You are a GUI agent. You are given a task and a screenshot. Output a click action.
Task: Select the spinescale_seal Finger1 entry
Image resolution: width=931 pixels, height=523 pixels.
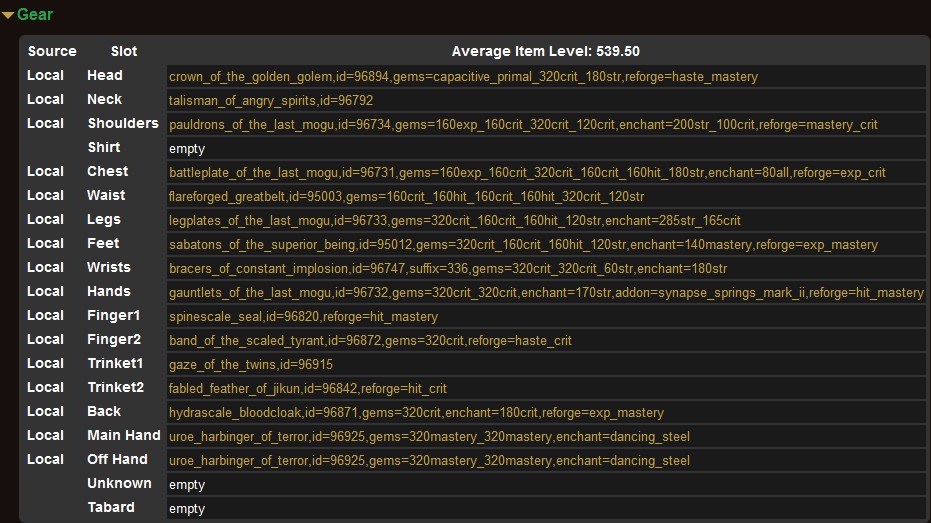[303, 317]
